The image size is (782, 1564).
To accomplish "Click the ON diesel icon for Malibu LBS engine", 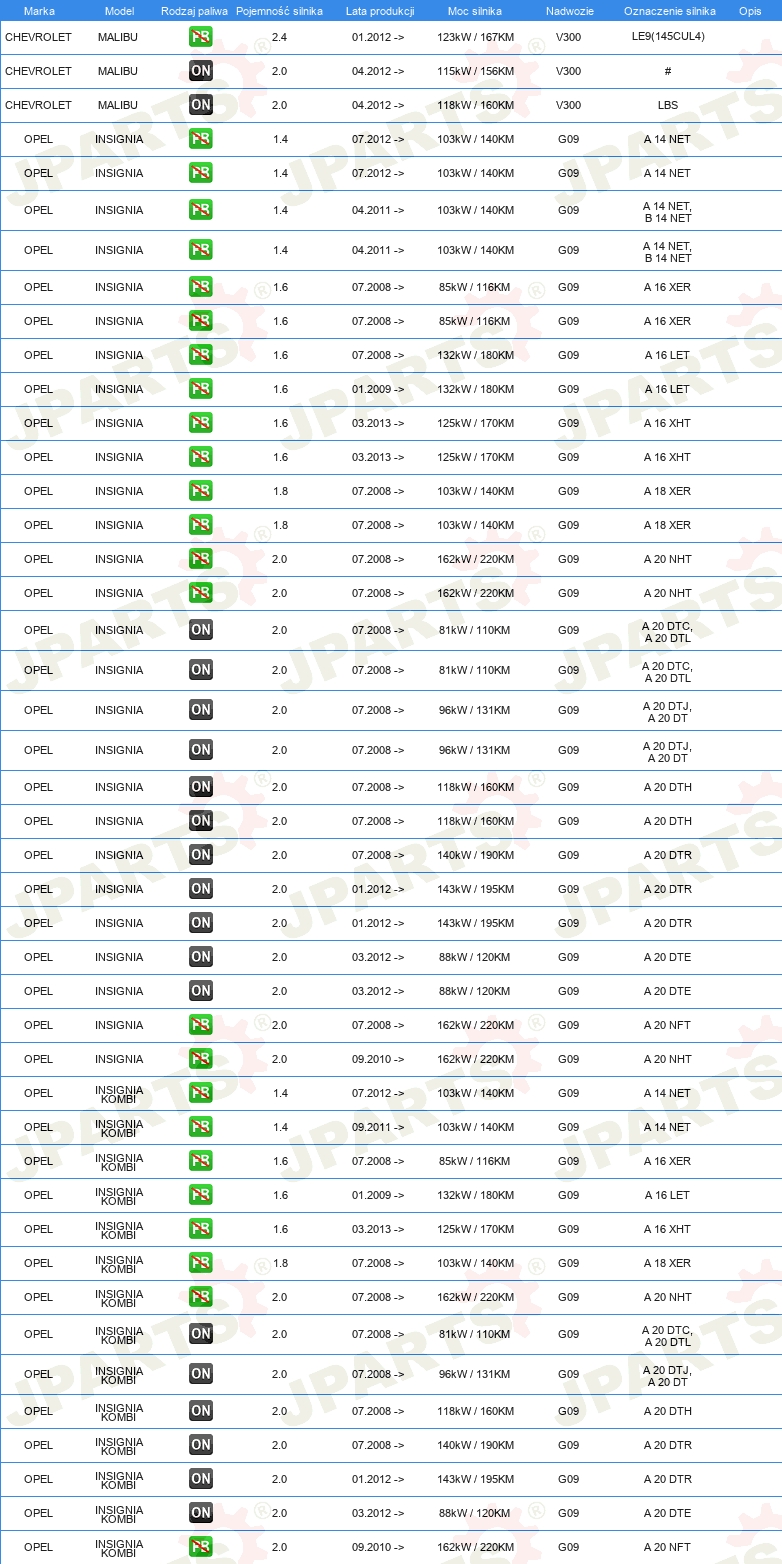I will [x=201, y=105].
